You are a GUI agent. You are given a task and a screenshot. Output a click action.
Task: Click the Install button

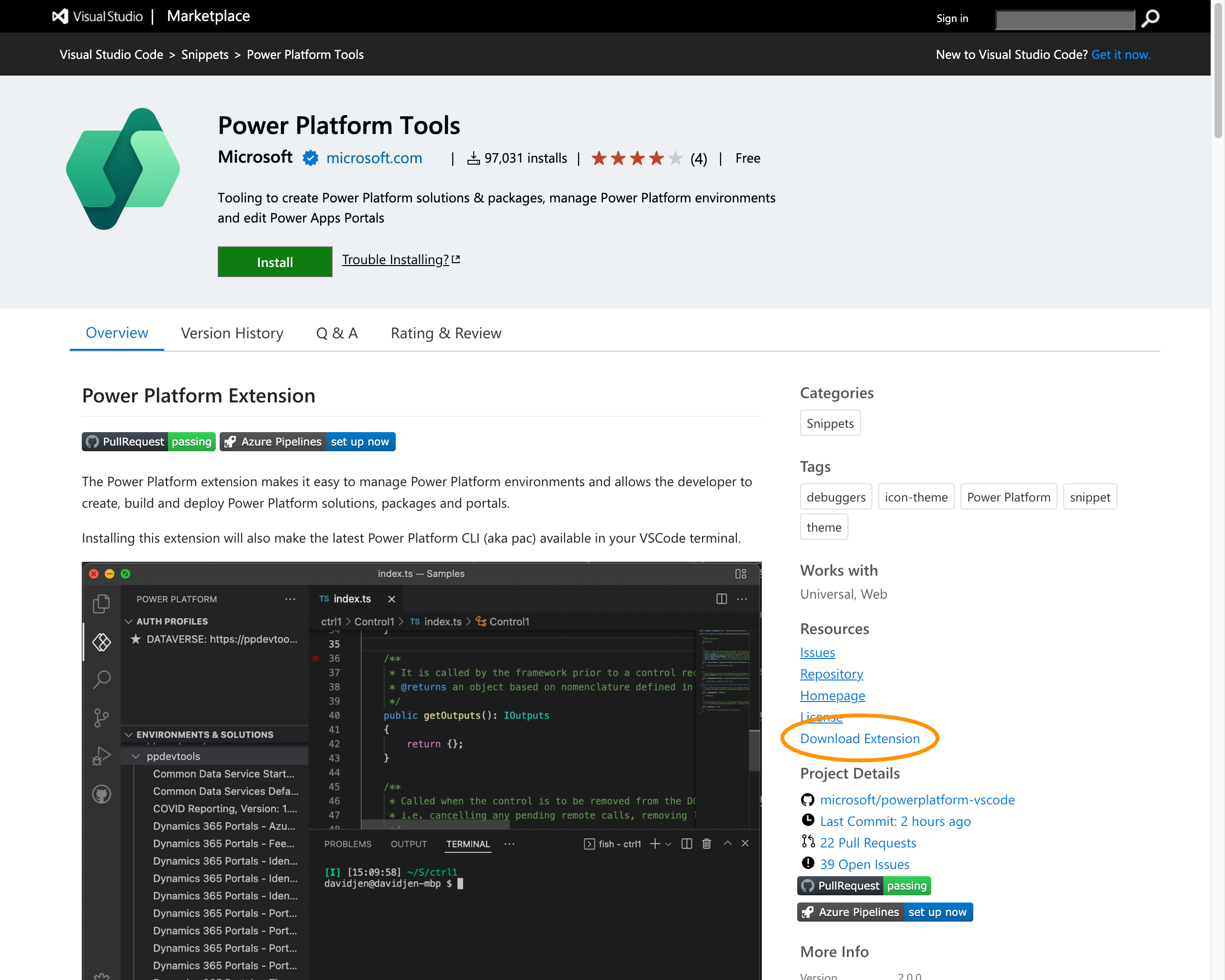(x=275, y=262)
